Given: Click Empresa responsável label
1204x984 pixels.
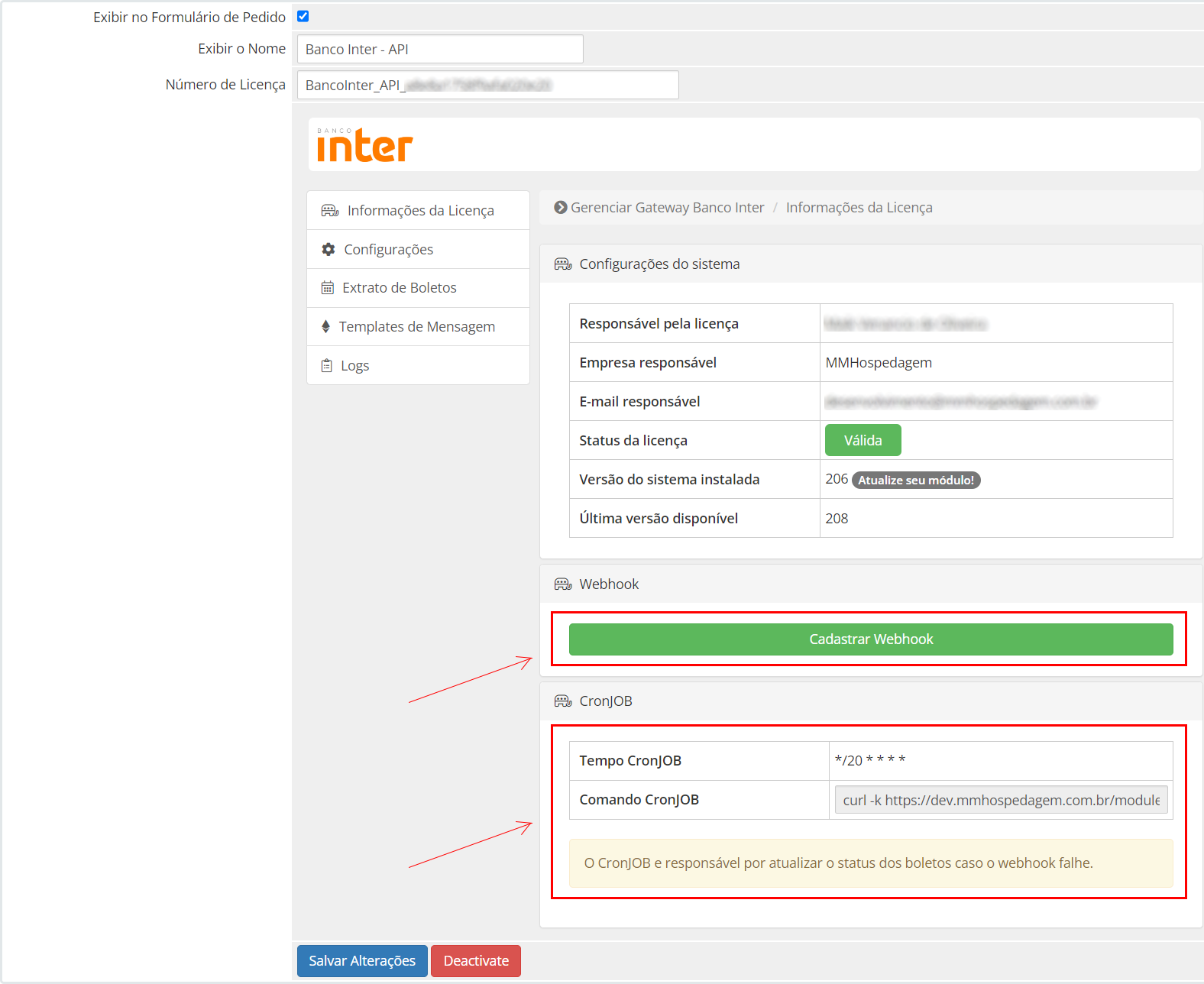Looking at the screenshot, I should (x=648, y=362).
